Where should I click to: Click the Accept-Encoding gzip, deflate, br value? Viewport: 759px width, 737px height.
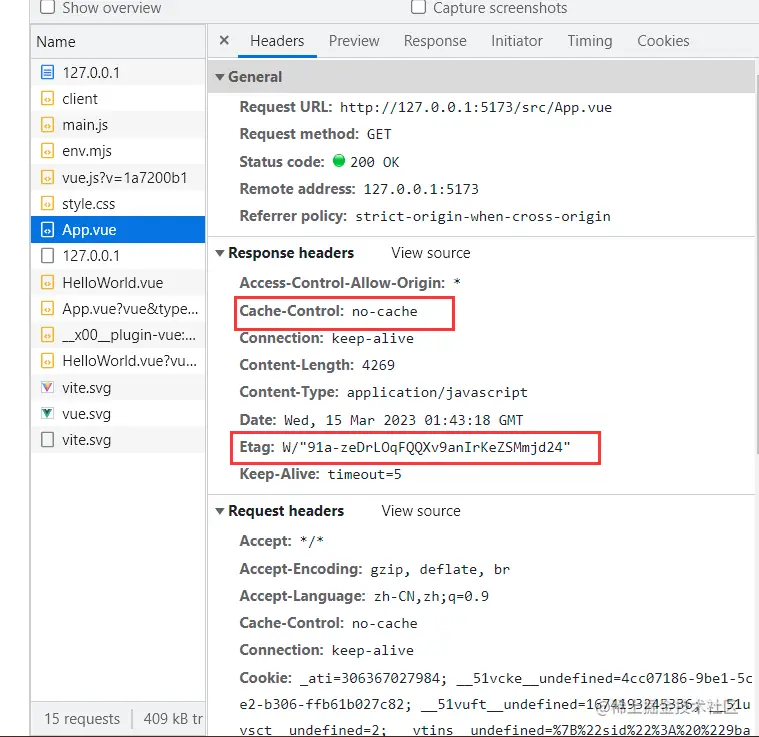[x=440, y=570]
